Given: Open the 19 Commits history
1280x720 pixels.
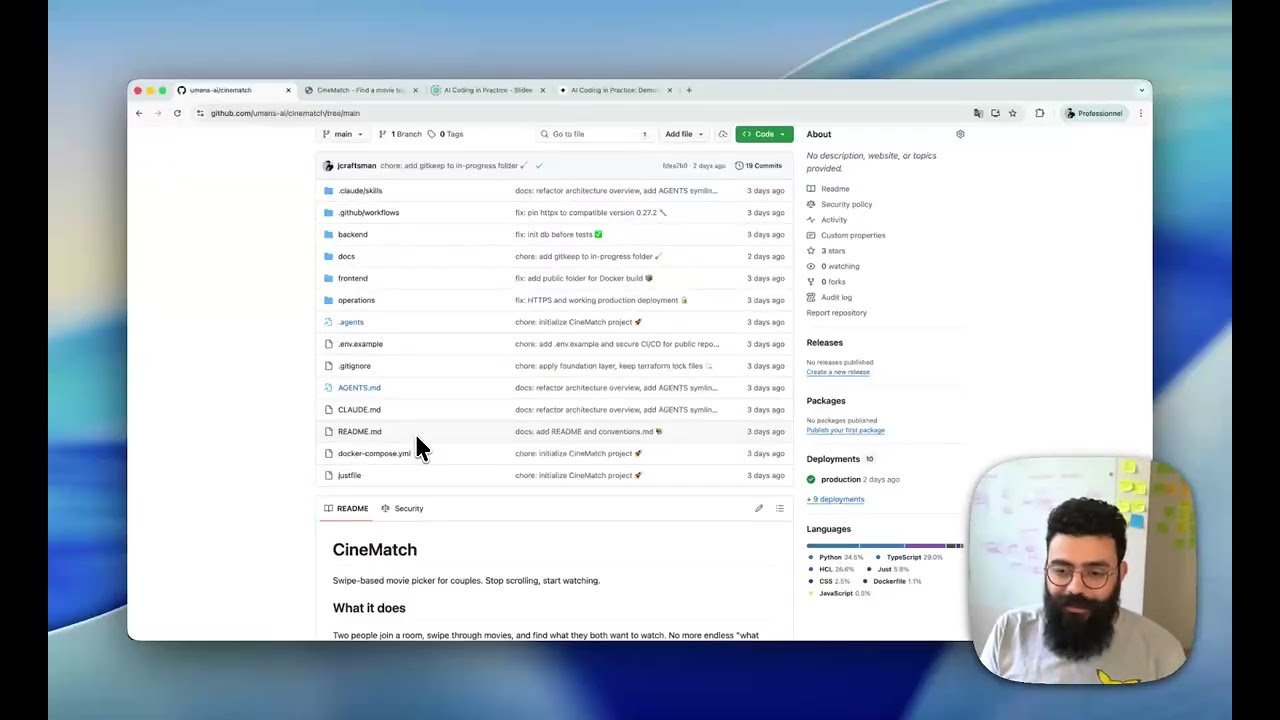Looking at the screenshot, I should (x=758, y=166).
